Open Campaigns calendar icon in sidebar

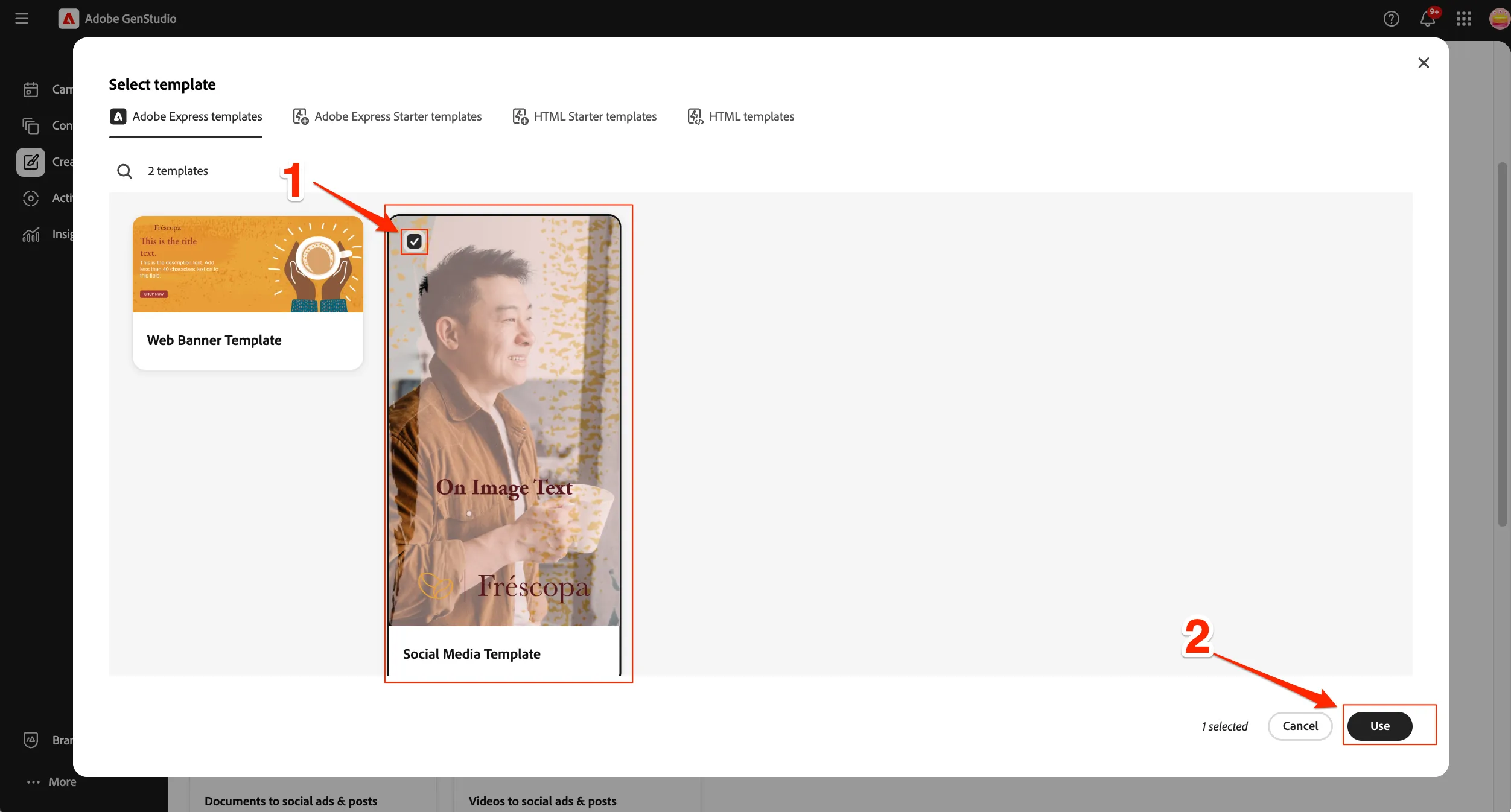(x=31, y=89)
